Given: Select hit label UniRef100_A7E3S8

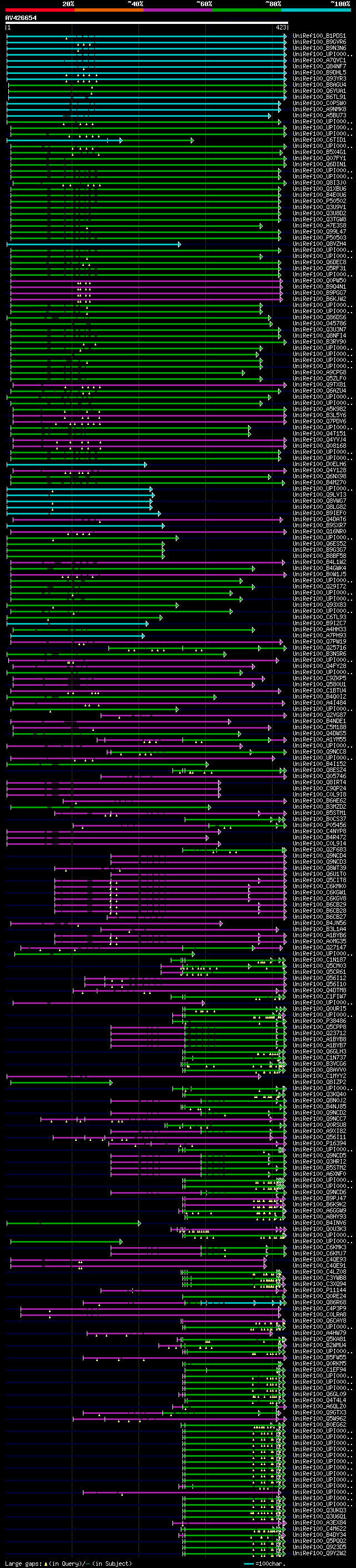Looking at the screenshot, I should (319, 225).
